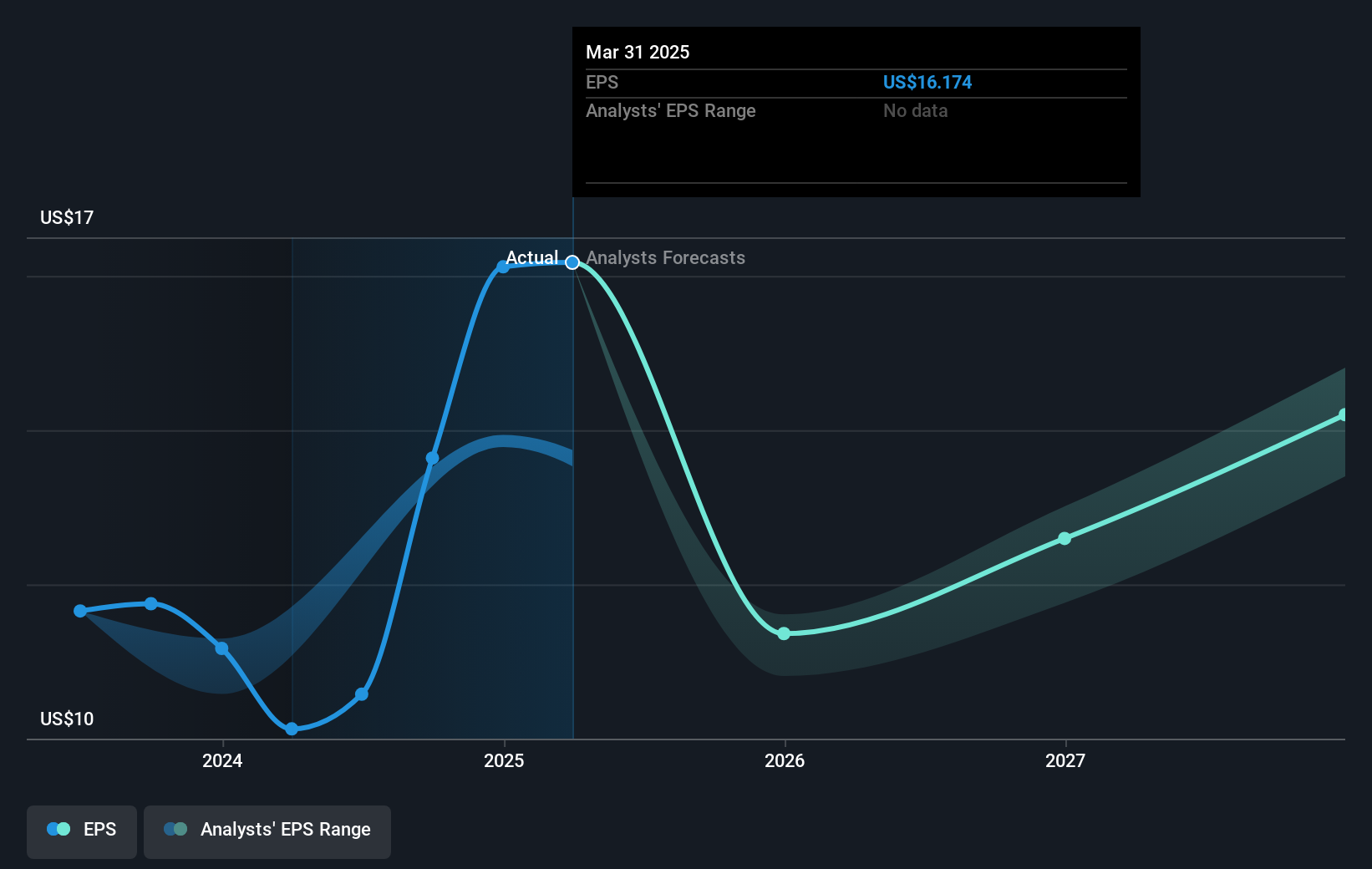
Task: Click the forecast data point at 2026
Action: point(784,634)
